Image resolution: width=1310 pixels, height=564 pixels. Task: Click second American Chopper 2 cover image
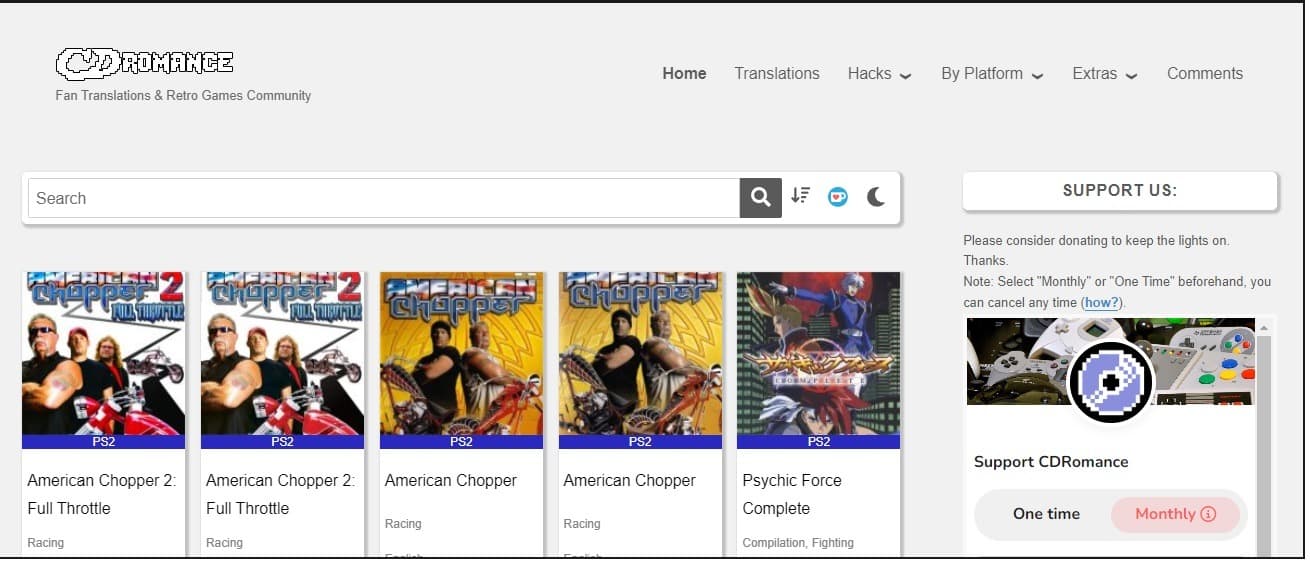282,353
